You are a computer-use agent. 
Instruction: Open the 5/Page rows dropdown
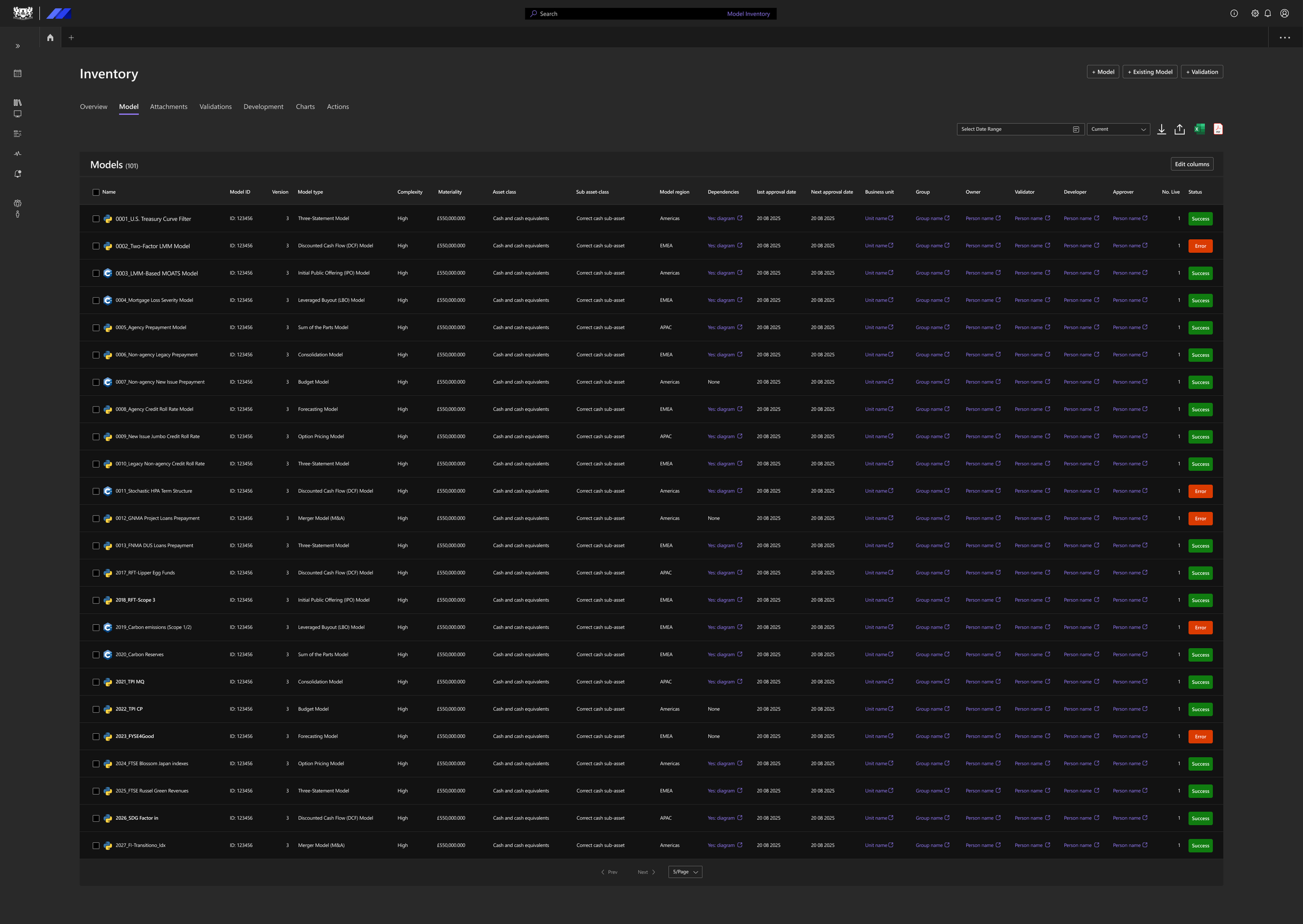(685, 872)
